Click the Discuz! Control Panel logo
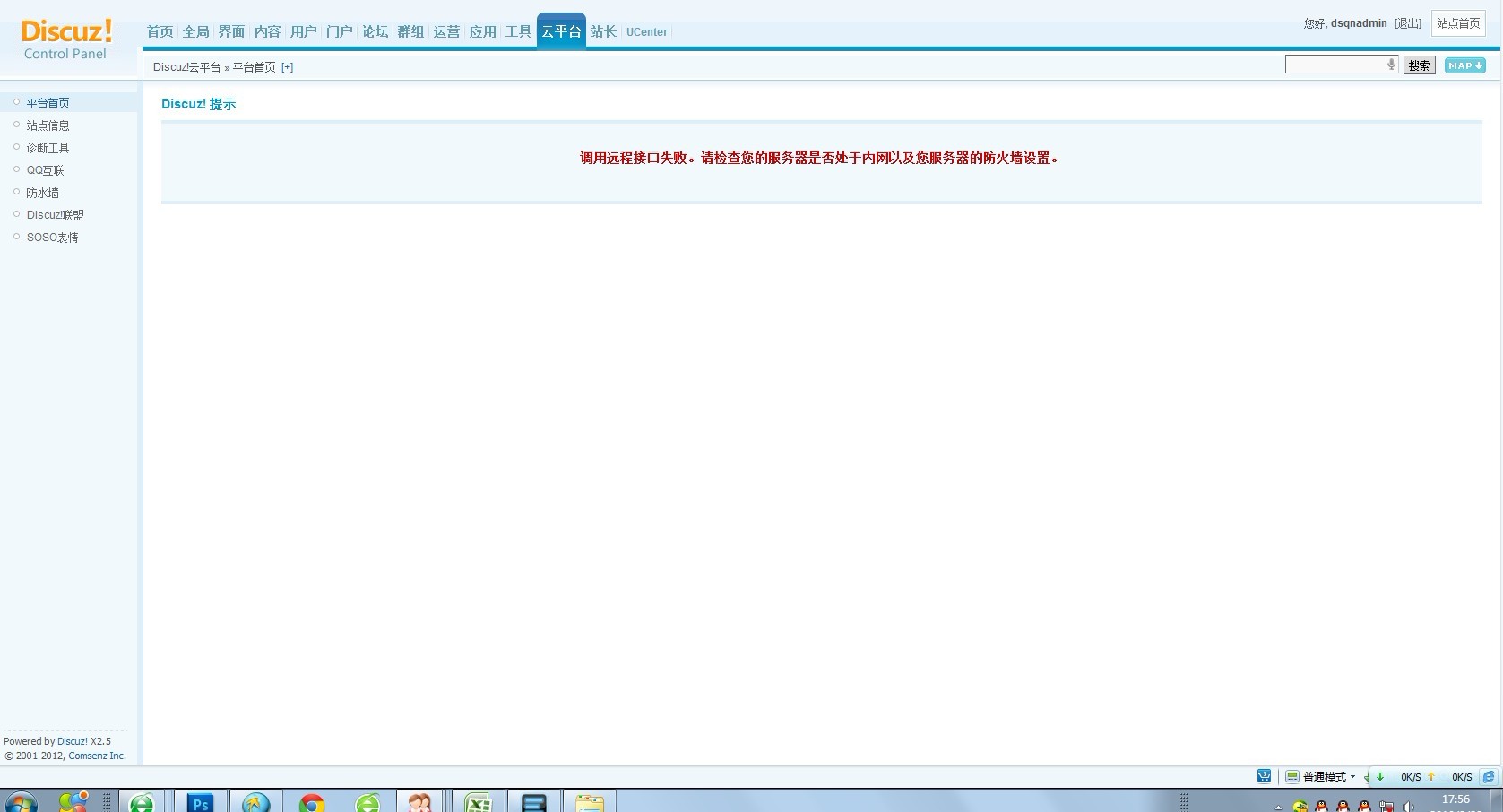This screenshot has height=812, width=1503. (66, 39)
